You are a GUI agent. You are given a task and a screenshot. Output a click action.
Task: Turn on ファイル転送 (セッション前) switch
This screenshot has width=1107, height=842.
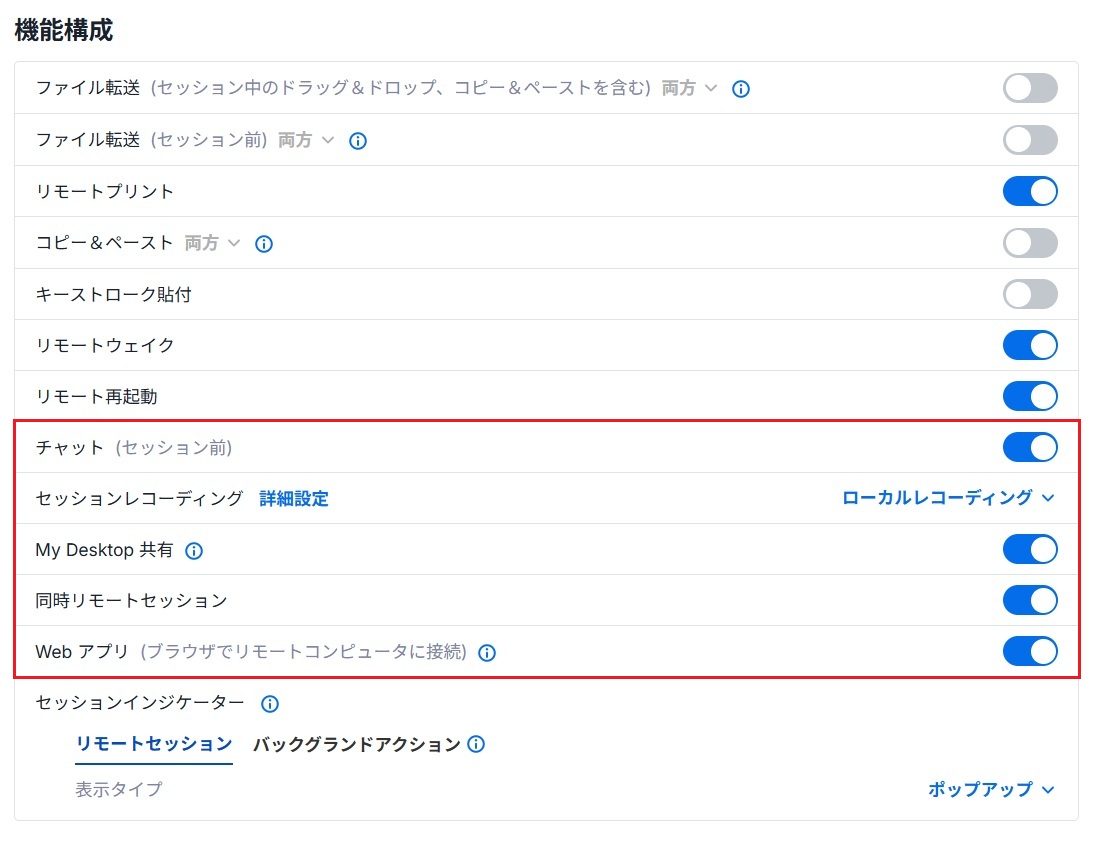coord(1030,140)
